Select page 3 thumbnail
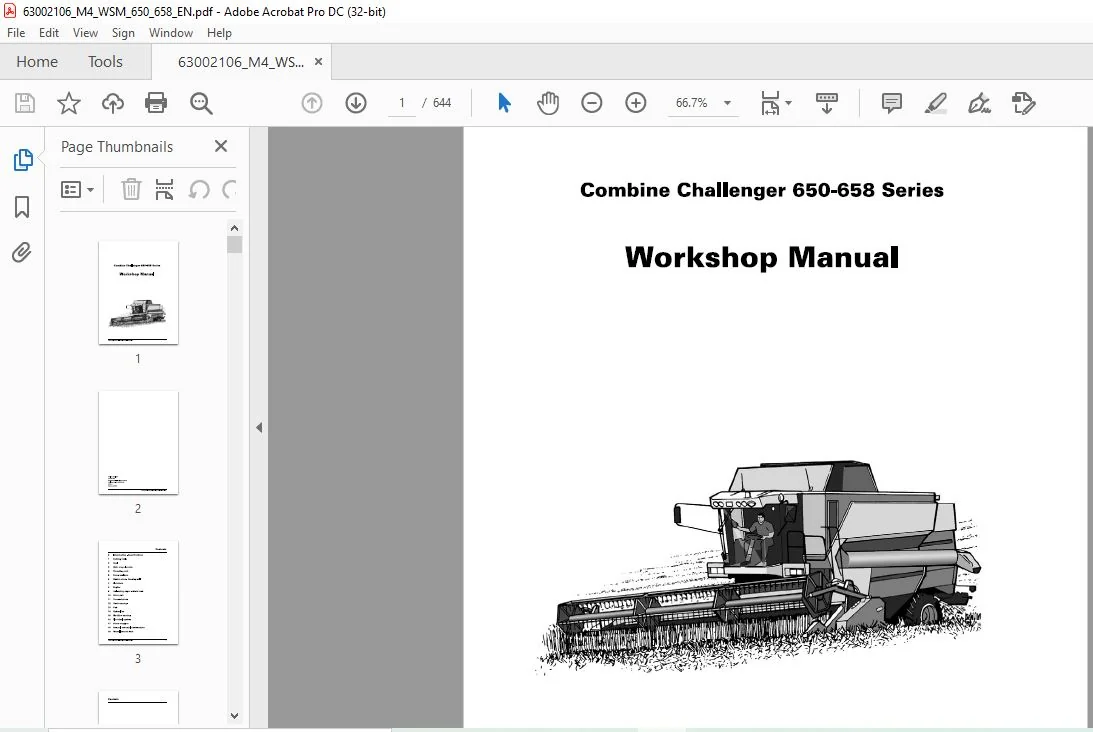Viewport: 1093px width, 732px height. (x=138, y=593)
